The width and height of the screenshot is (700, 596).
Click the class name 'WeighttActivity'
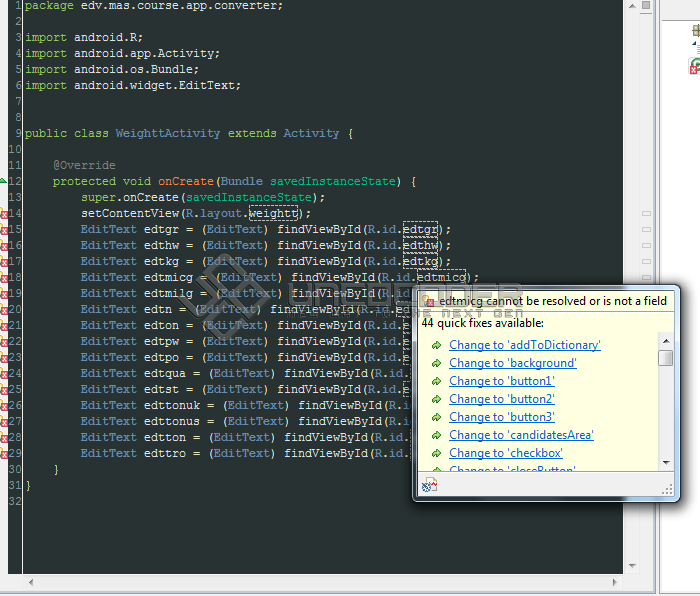(x=167, y=133)
